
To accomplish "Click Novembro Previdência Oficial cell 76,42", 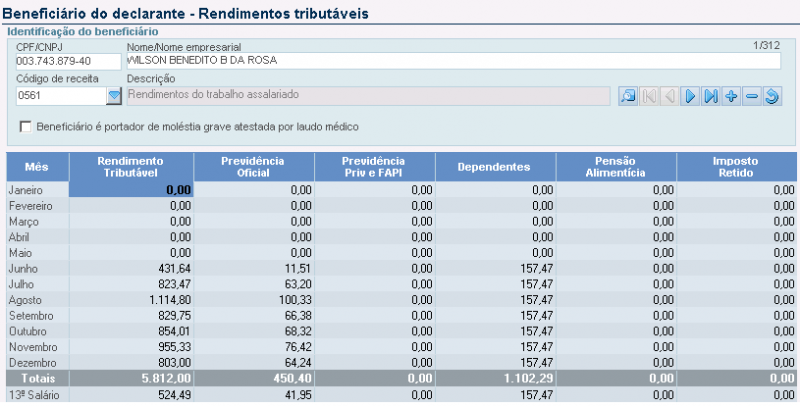I will 254,347.
